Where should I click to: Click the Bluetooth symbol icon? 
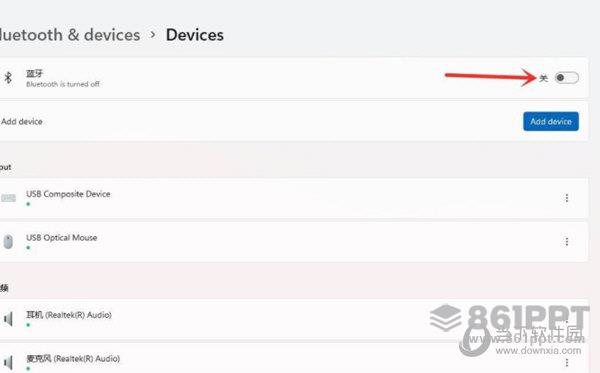(8, 78)
